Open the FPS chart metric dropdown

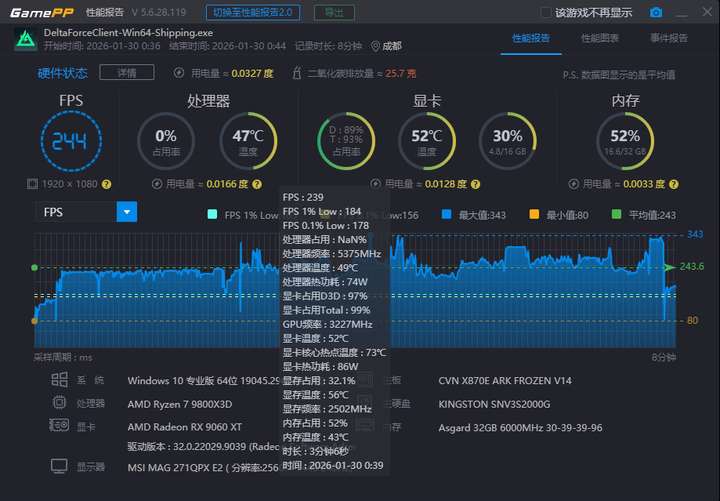click(x=127, y=212)
